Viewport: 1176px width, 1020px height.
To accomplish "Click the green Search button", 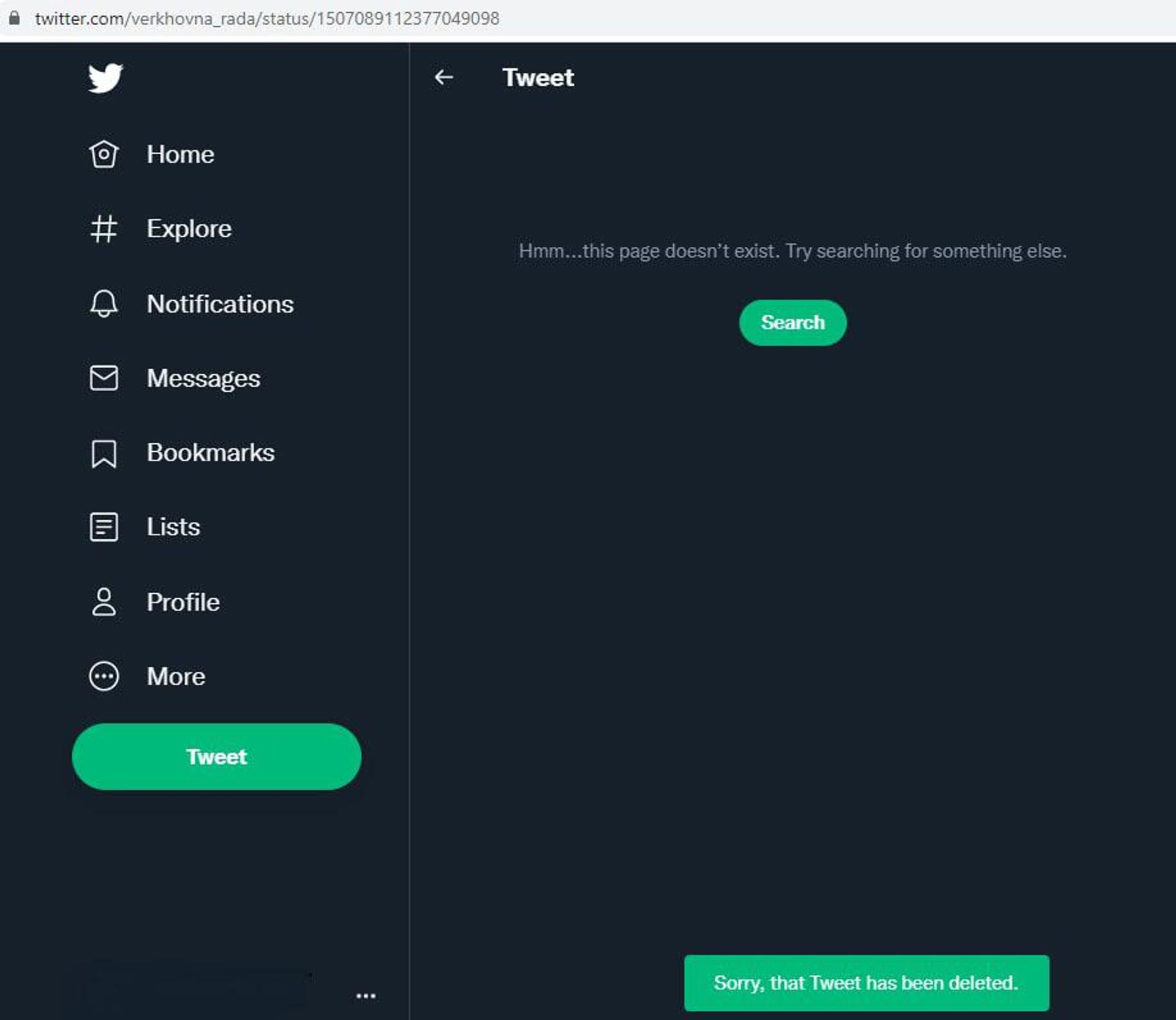I will pyautogui.click(x=793, y=323).
